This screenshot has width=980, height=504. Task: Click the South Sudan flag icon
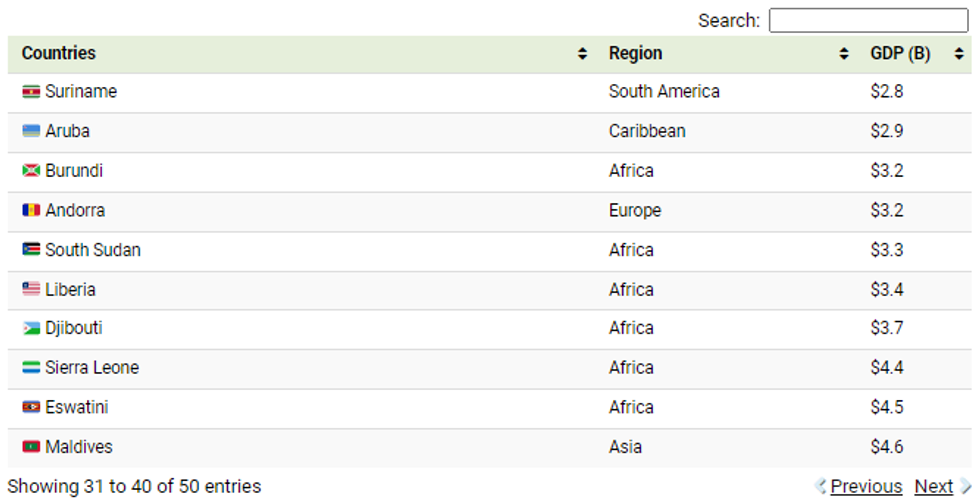pos(31,250)
